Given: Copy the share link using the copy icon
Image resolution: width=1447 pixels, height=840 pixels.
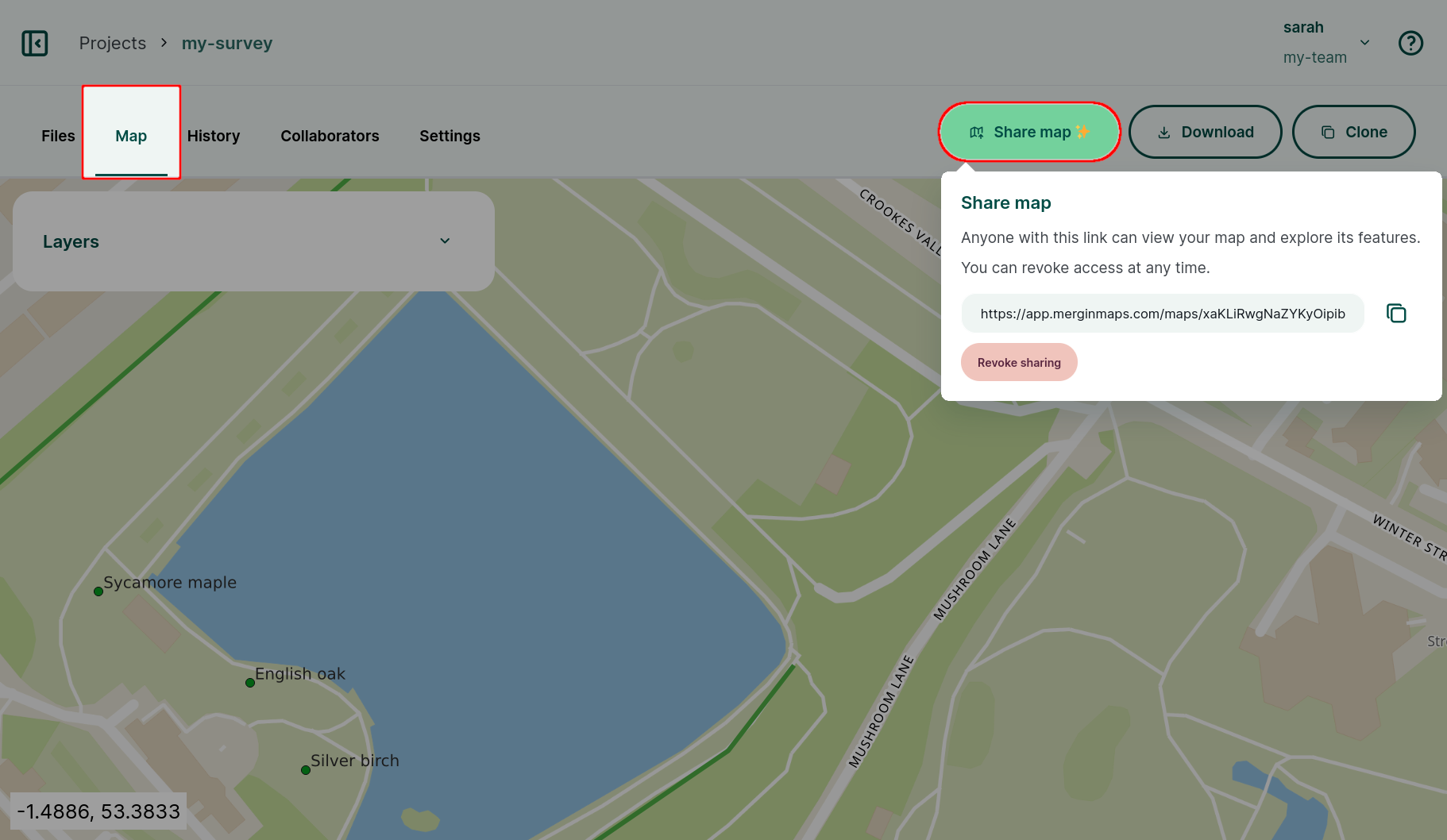Looking at the screenshot, I should [x=1396, y=313].
